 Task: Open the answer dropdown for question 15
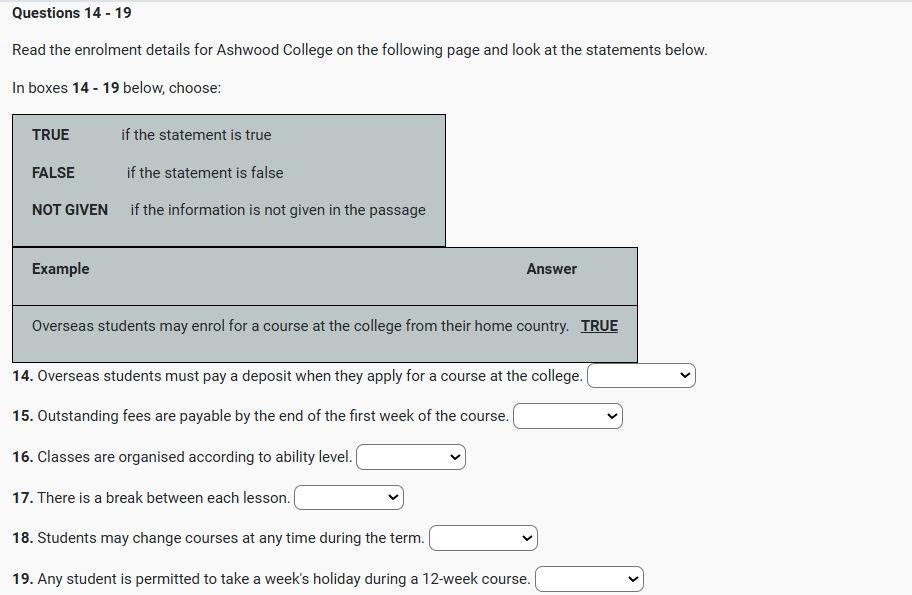pos(567,416)
